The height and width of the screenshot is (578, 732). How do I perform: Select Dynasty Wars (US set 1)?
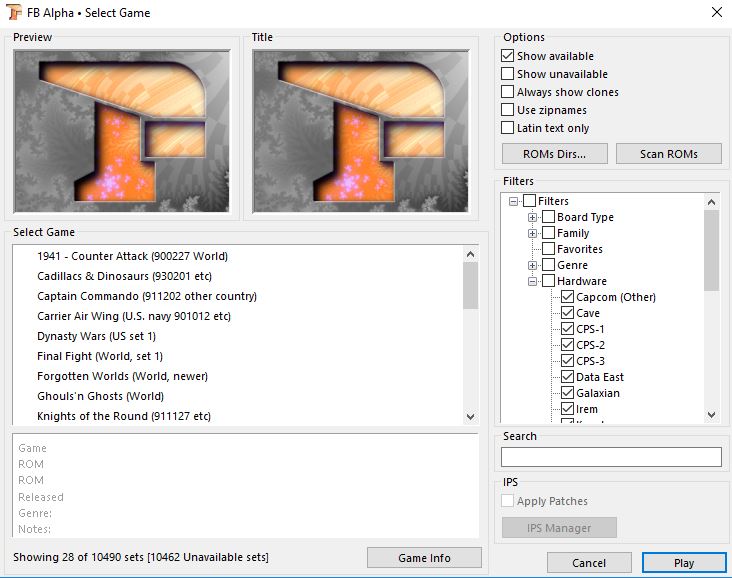(96, 336)
